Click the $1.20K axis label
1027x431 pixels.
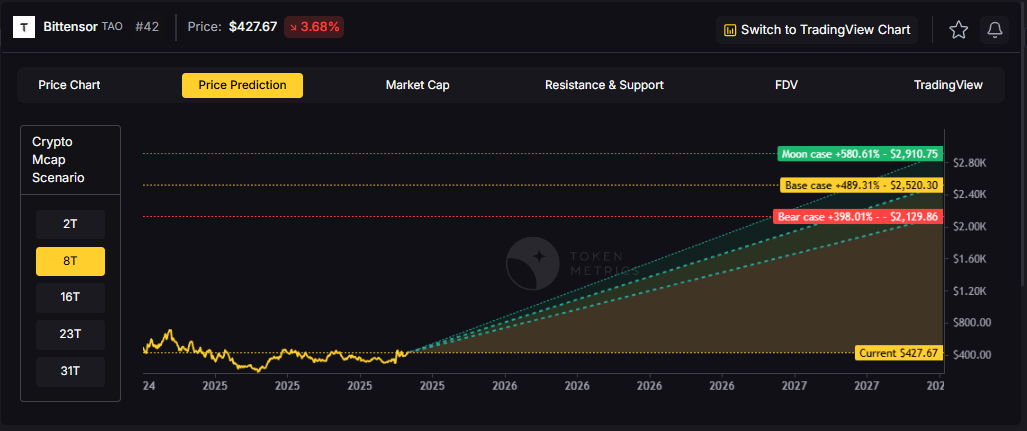point(971,291)
